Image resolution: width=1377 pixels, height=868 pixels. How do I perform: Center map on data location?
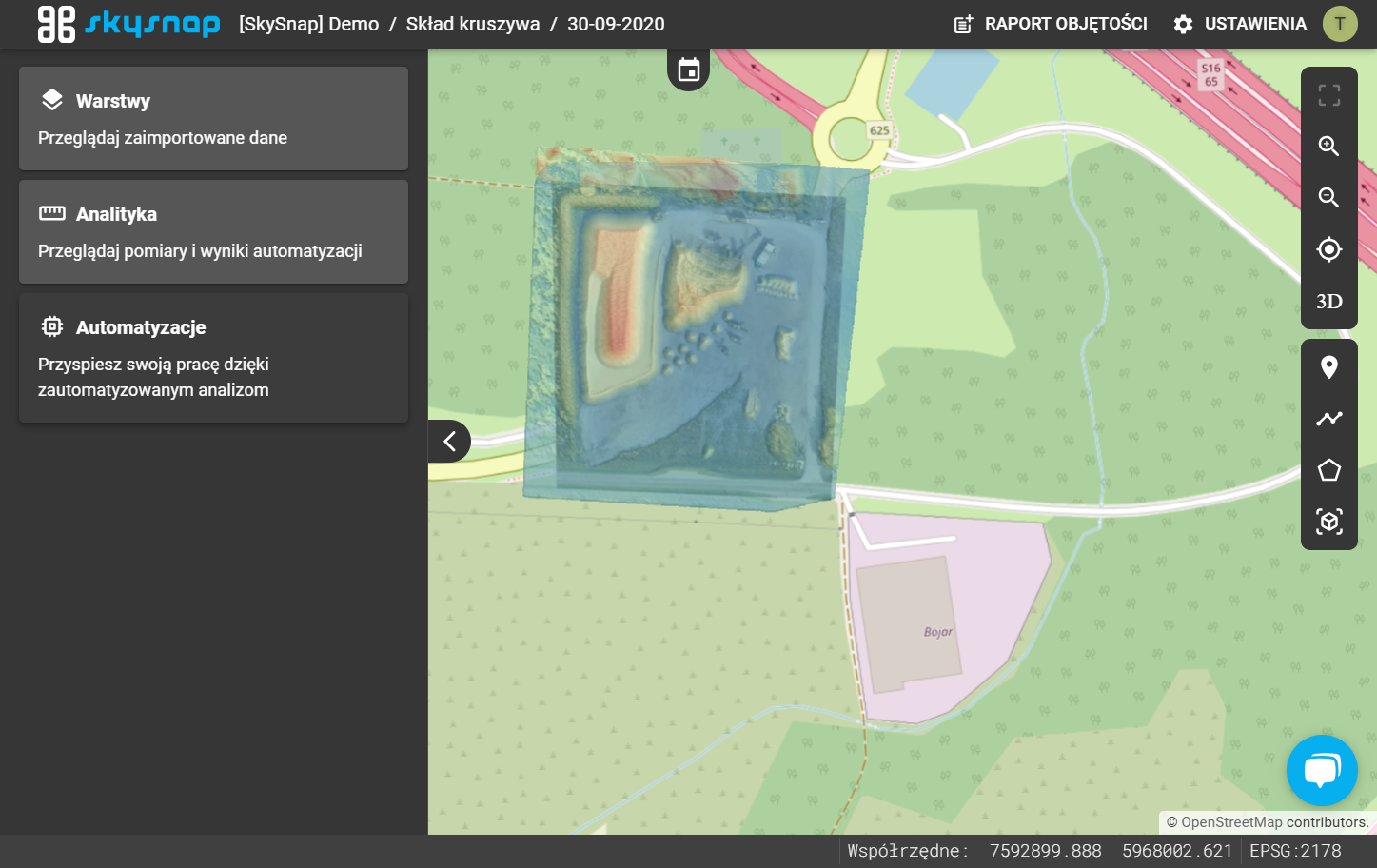(x=1329, y=249)
